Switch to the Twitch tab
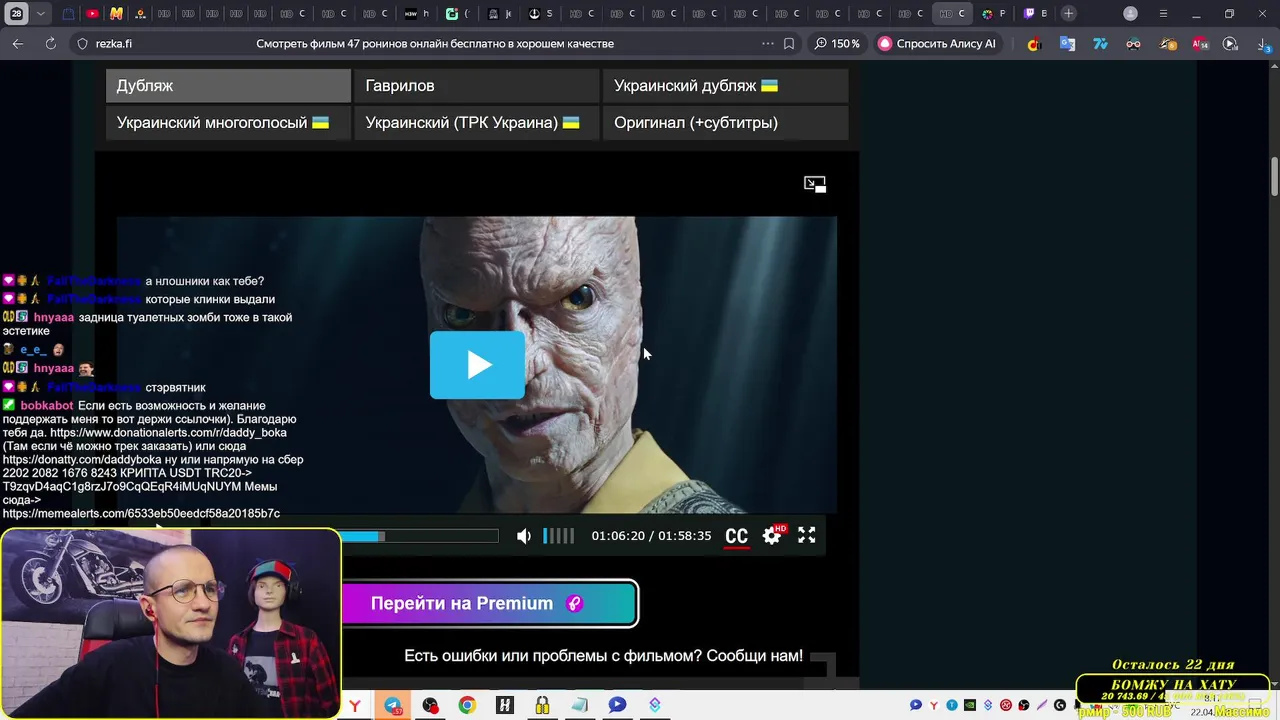Viewport: 1280px width, 720px height. click(x=1035, y=14)
